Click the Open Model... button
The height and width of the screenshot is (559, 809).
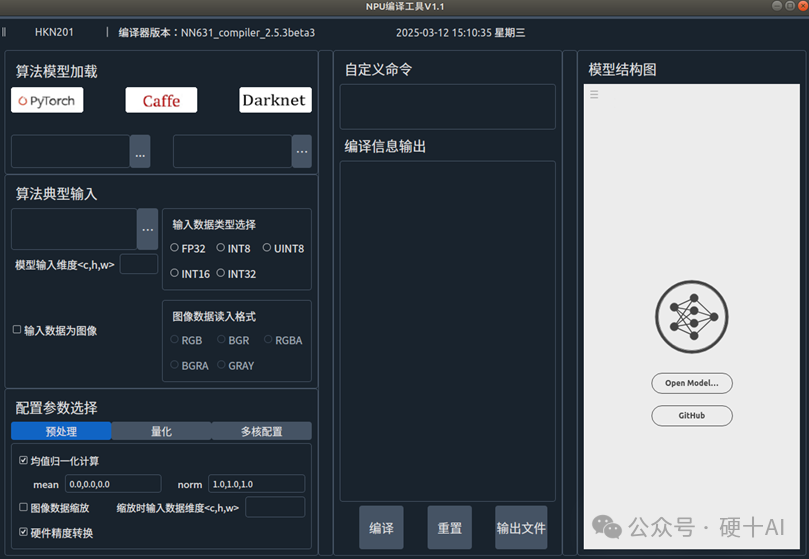[x=692, y=383]
